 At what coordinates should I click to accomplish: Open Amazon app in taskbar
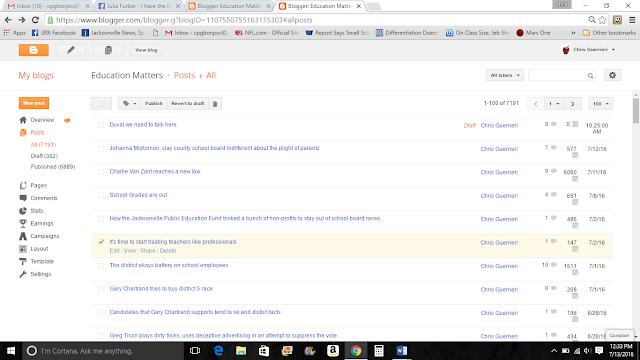coord(333,351)
